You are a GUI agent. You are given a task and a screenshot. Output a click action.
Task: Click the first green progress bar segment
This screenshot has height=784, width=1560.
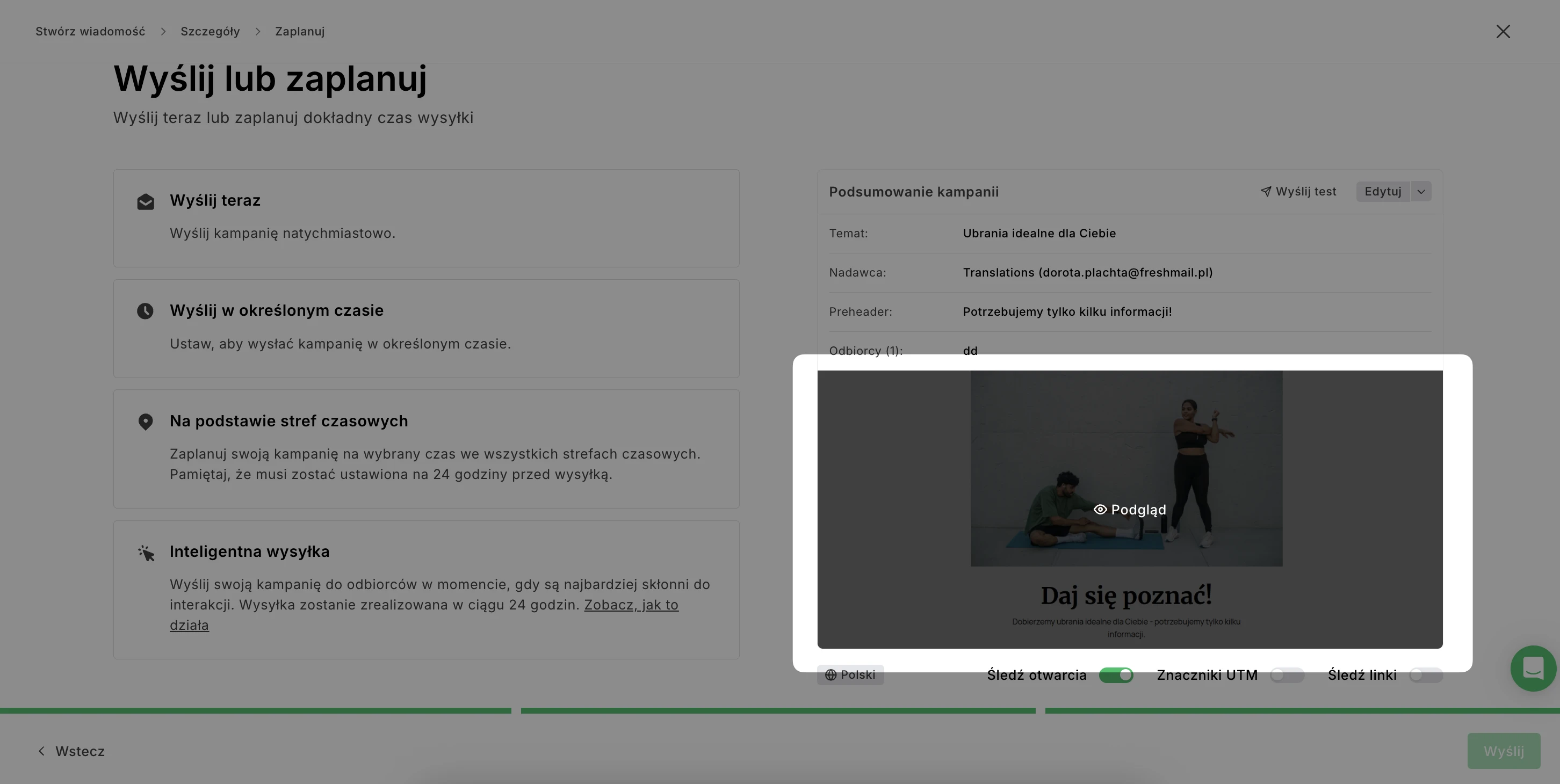pyautogui.click(x=256, y=711)
